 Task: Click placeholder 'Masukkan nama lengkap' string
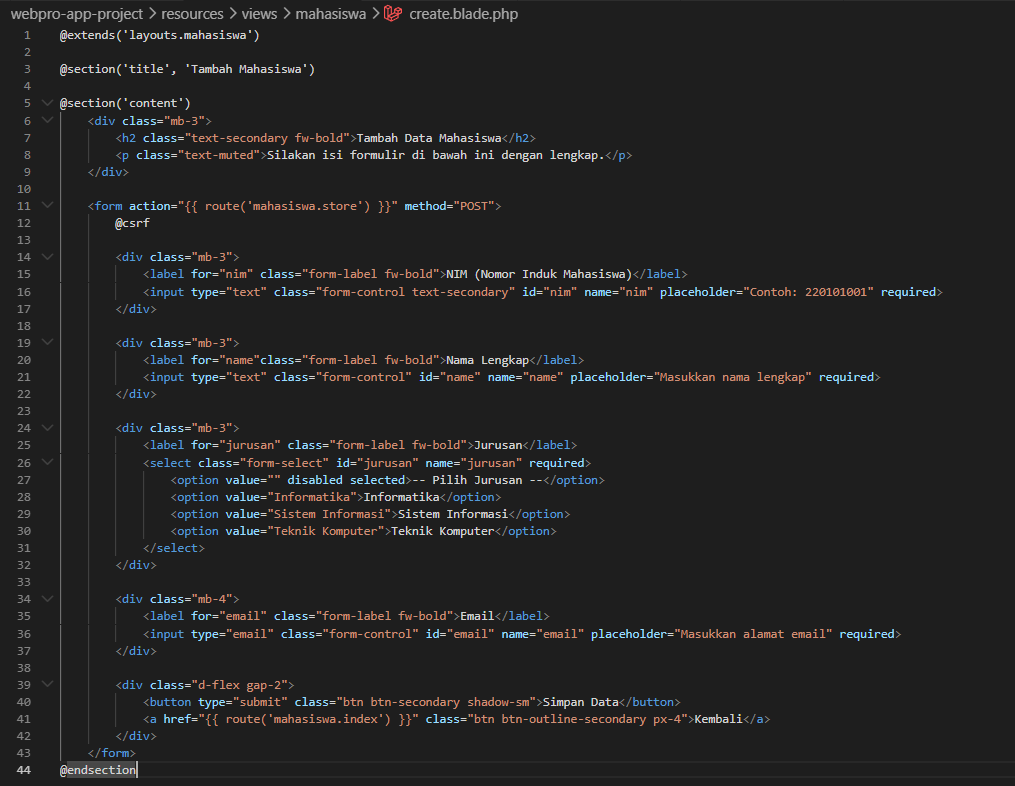733,377
